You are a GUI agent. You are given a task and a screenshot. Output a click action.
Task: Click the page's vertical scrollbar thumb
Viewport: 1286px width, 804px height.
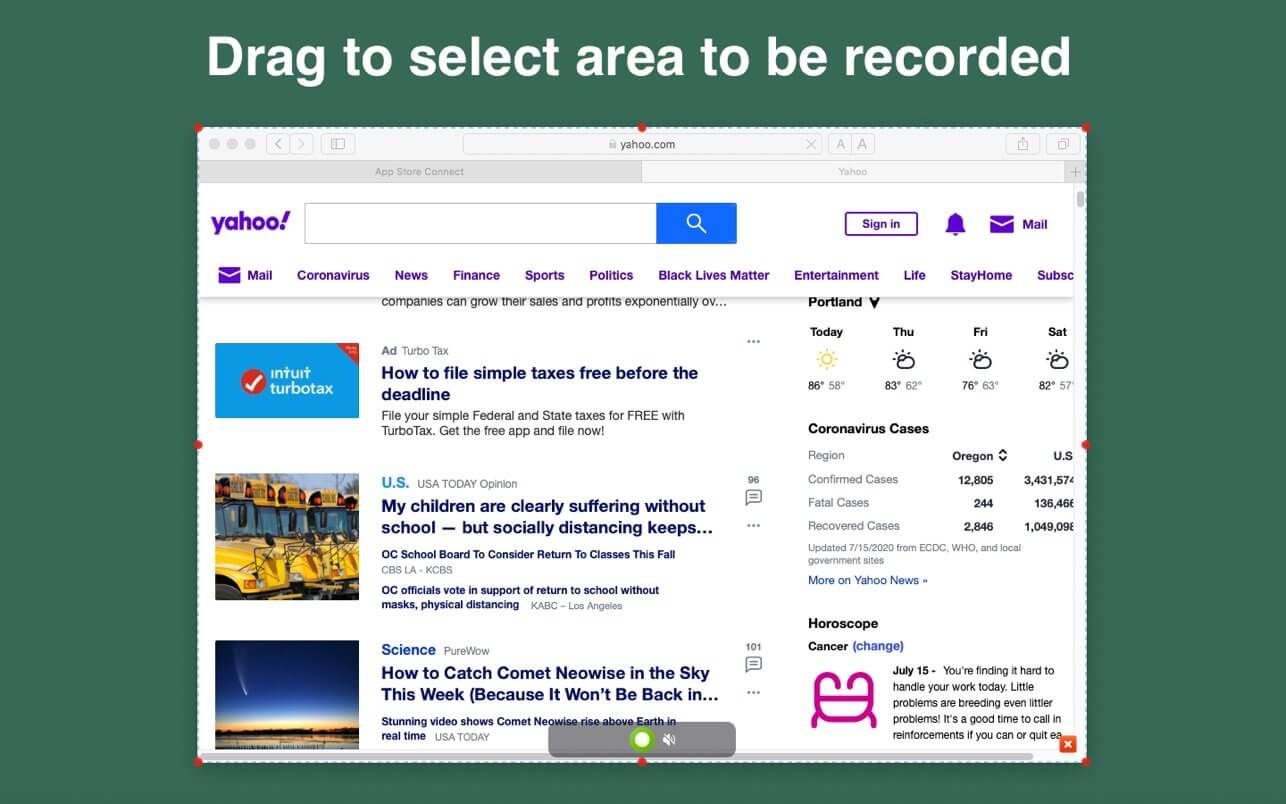1080,199
